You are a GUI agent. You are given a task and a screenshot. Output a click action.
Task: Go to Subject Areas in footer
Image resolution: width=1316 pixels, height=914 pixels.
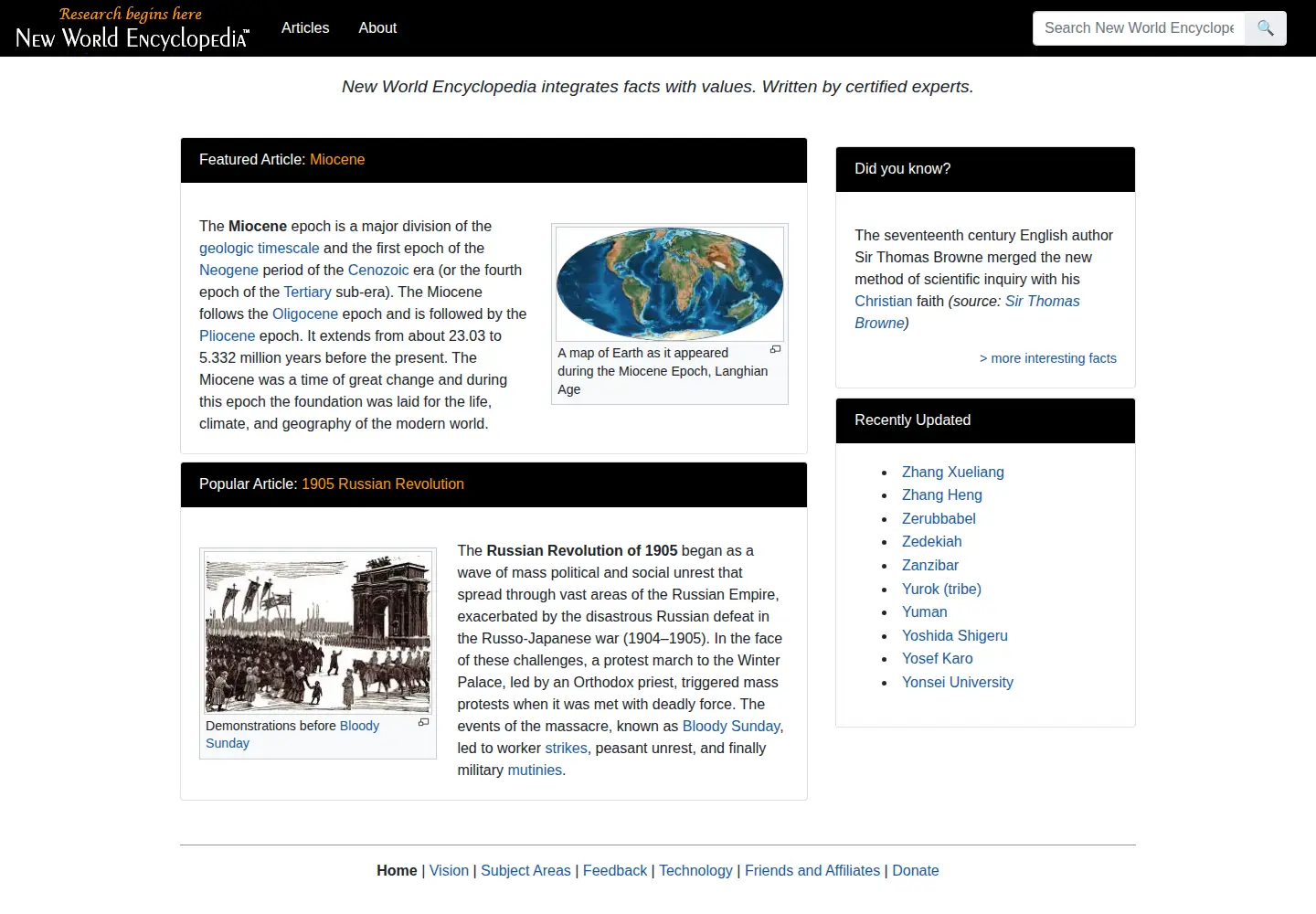click(525, 871)
